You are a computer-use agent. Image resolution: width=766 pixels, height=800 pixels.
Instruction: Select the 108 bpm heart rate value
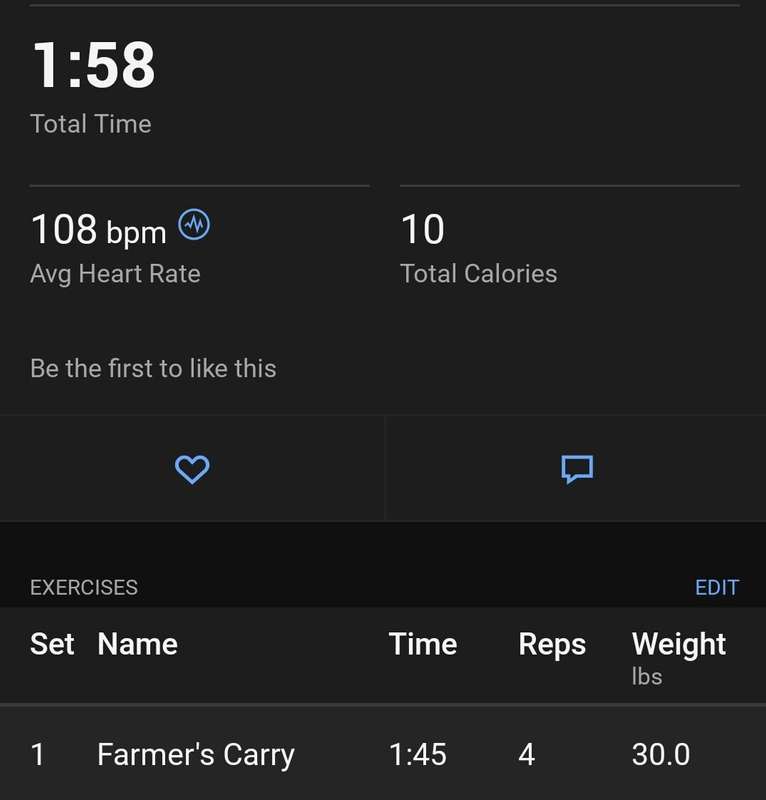click(x=98, y=229)
